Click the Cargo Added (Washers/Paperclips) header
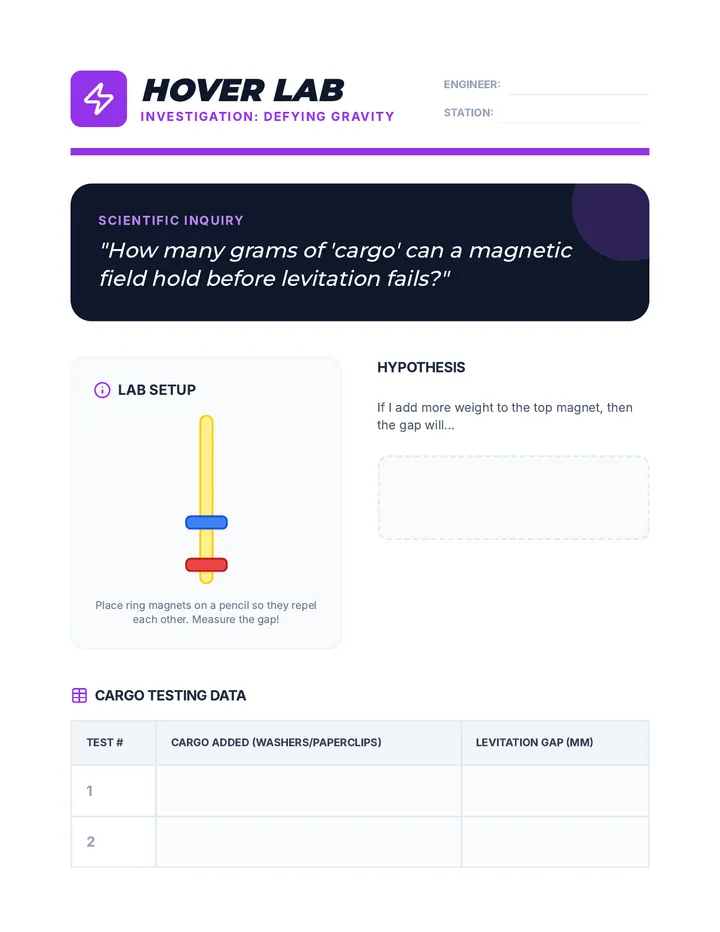The width and height of the screenshot is (720, 932). (276, 742)
